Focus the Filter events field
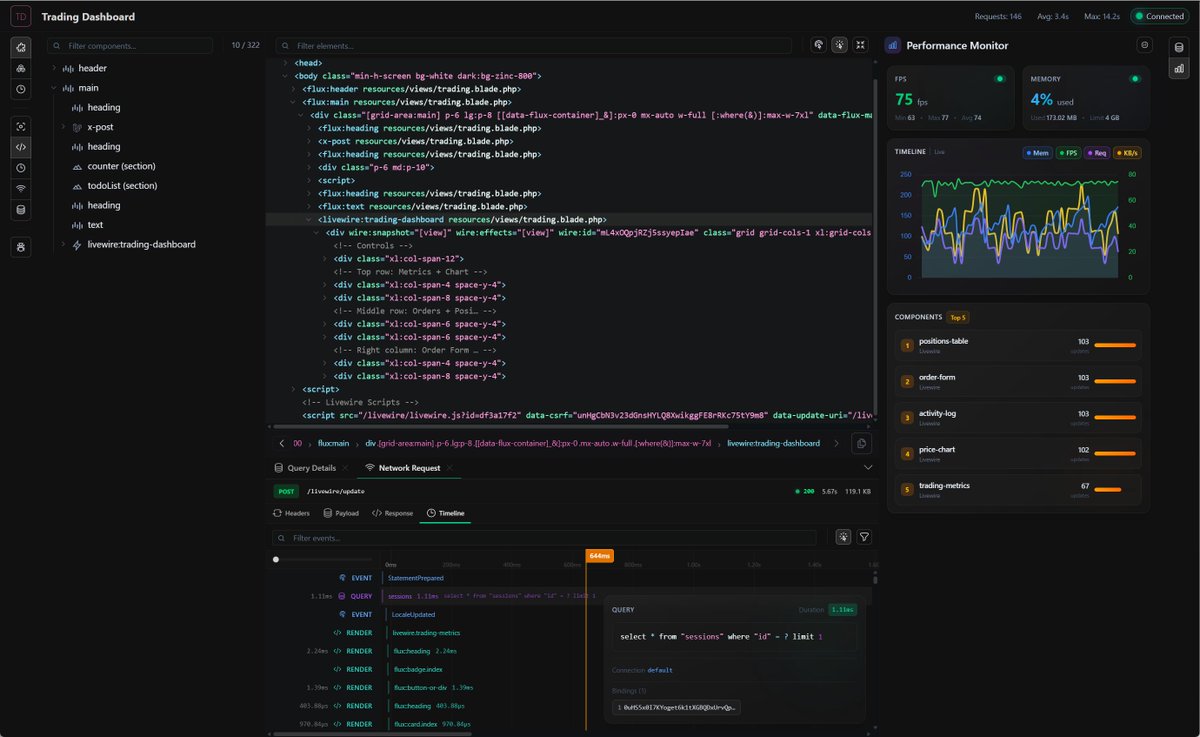Viewport: 1200px width, 737px height. [x=543, y=537]
